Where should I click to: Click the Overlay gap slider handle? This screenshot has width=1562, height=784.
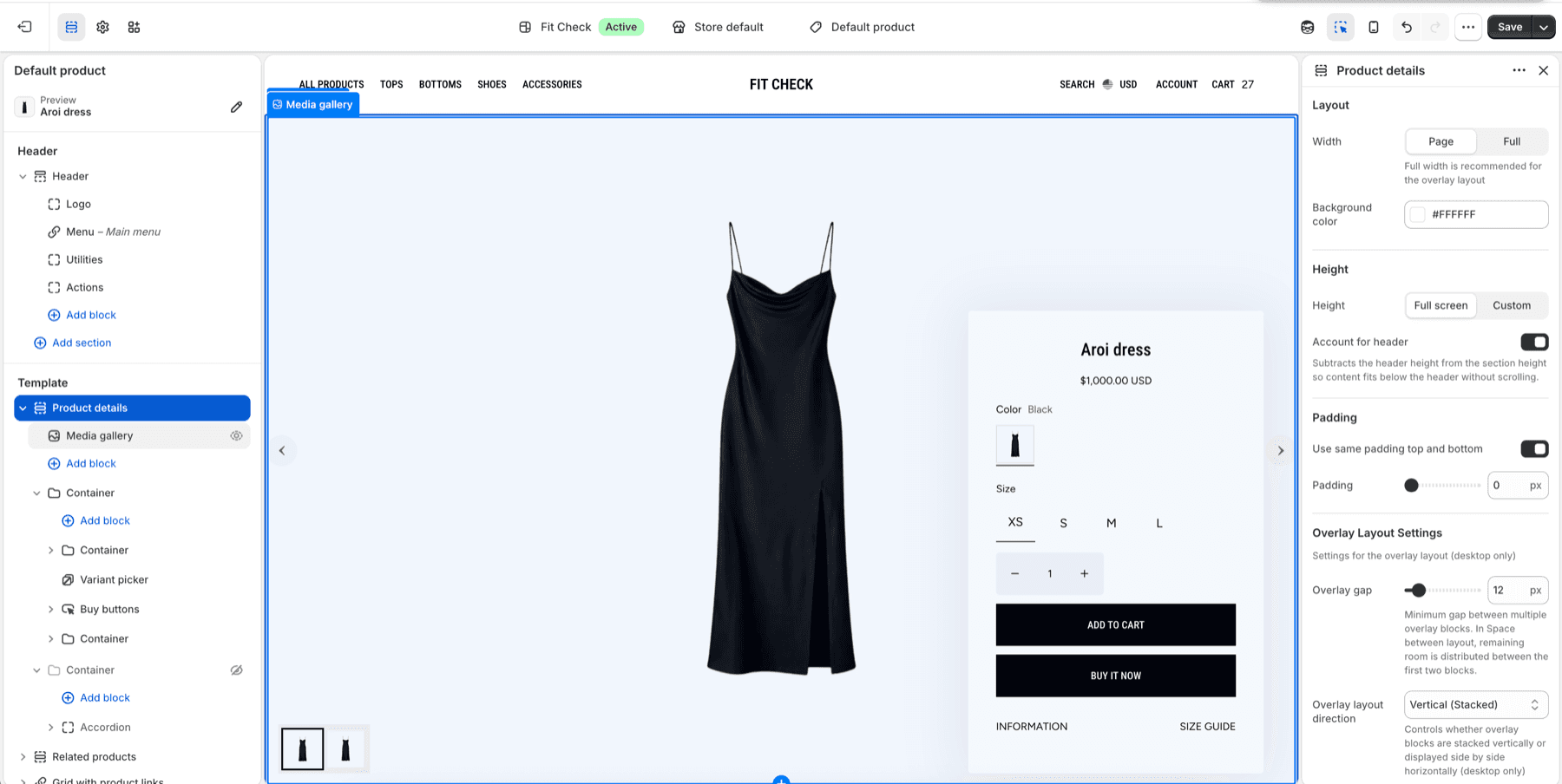coord(1418,590)
